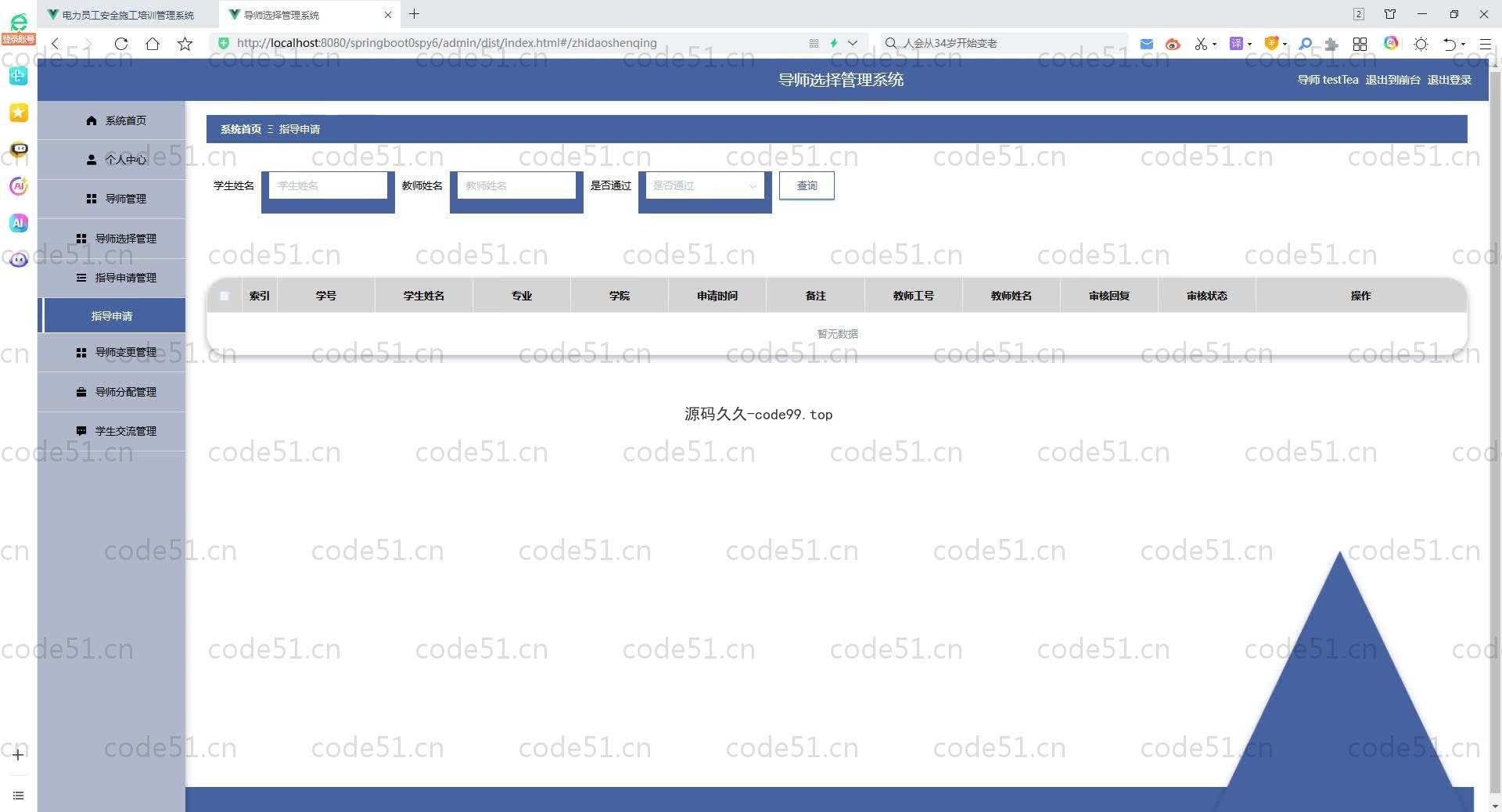1502x812 pixels.
Task: Open the yellow star favorites sidebar icon
Action: click(18, 113)
